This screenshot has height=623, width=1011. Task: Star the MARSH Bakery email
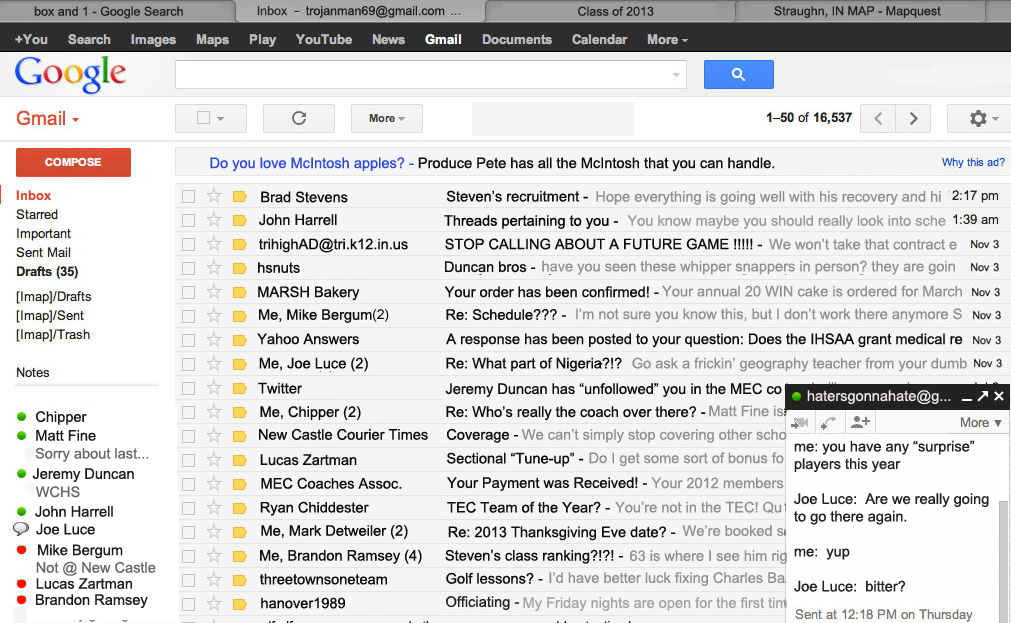(214, 292)
